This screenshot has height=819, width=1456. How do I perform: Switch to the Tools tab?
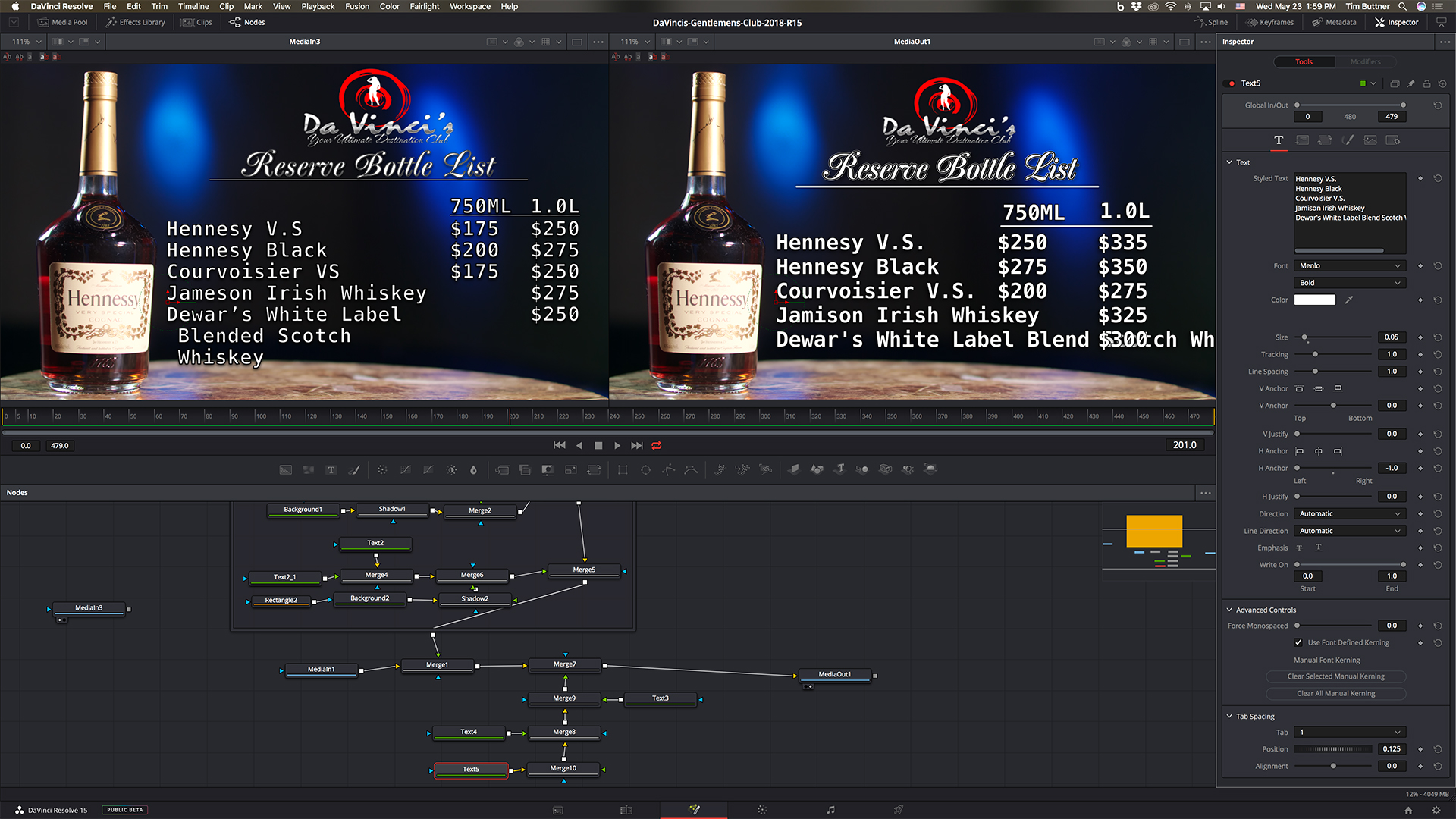pos(1304,62)
